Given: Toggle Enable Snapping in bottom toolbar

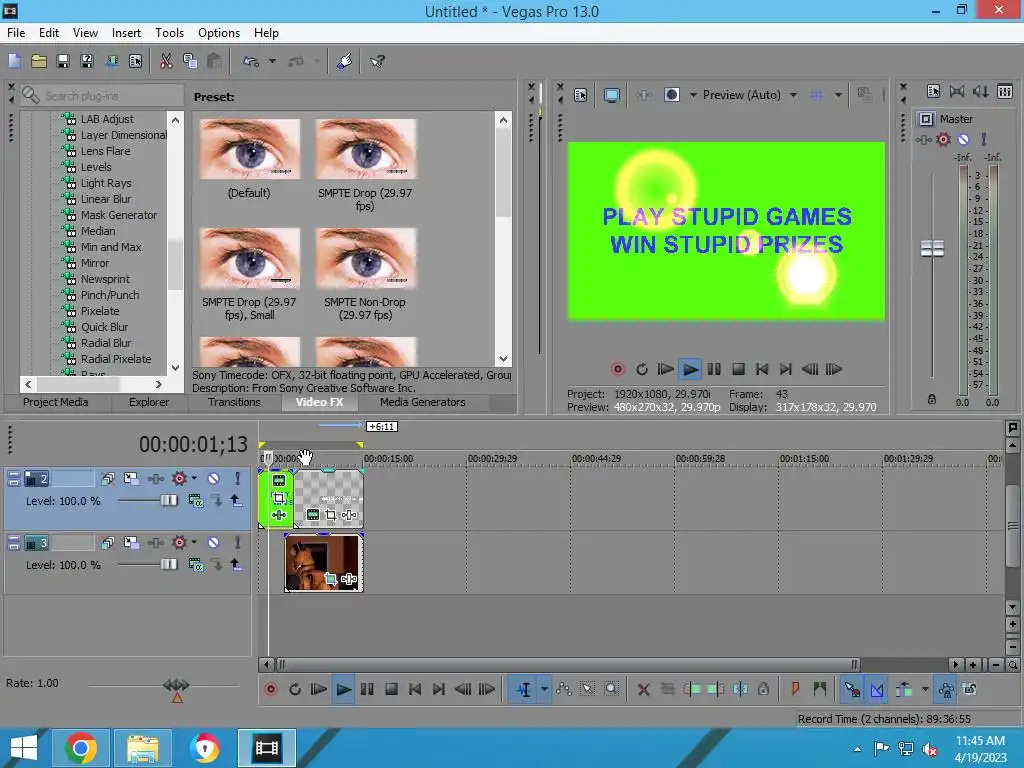Looking at the screenshot, I should click(x=852, y=689).
